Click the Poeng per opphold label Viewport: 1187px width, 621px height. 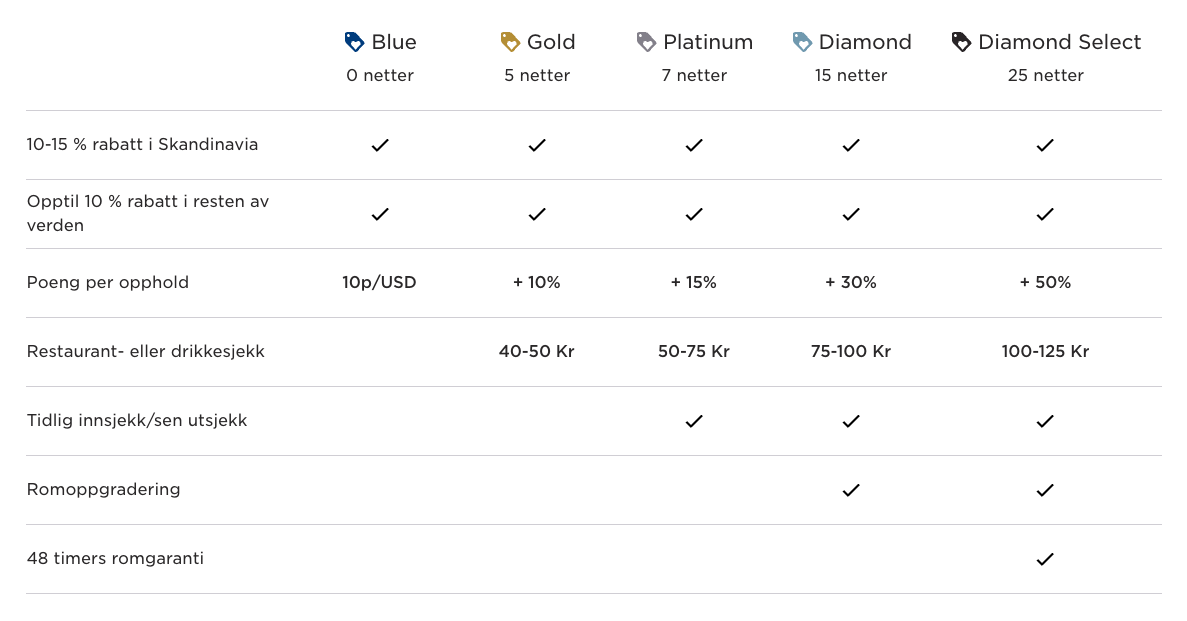point(107,282)
